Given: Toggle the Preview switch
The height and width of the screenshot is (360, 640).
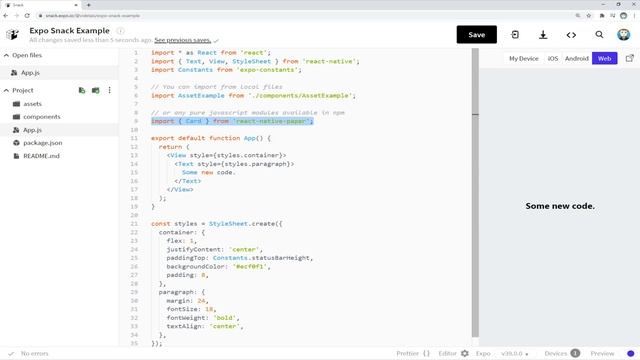Looking at the screenshot, I should coord(630,353).
